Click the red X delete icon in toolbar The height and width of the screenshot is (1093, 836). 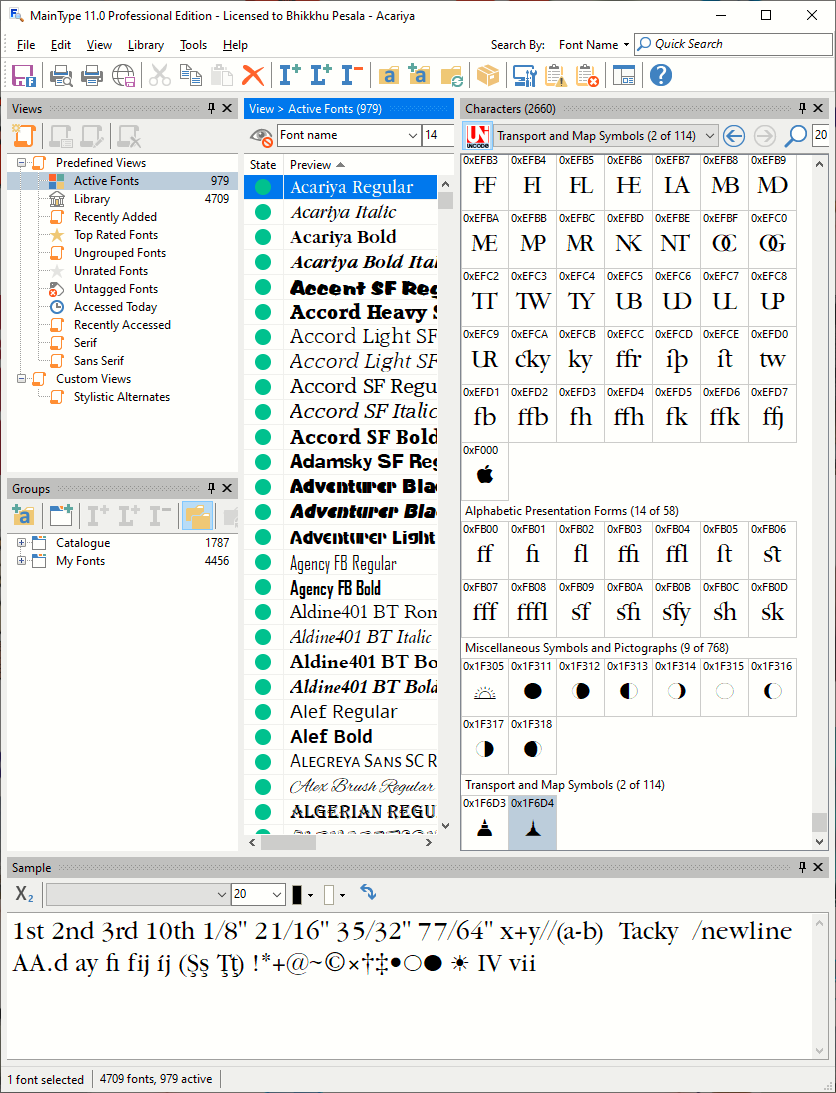pos(253,75)
